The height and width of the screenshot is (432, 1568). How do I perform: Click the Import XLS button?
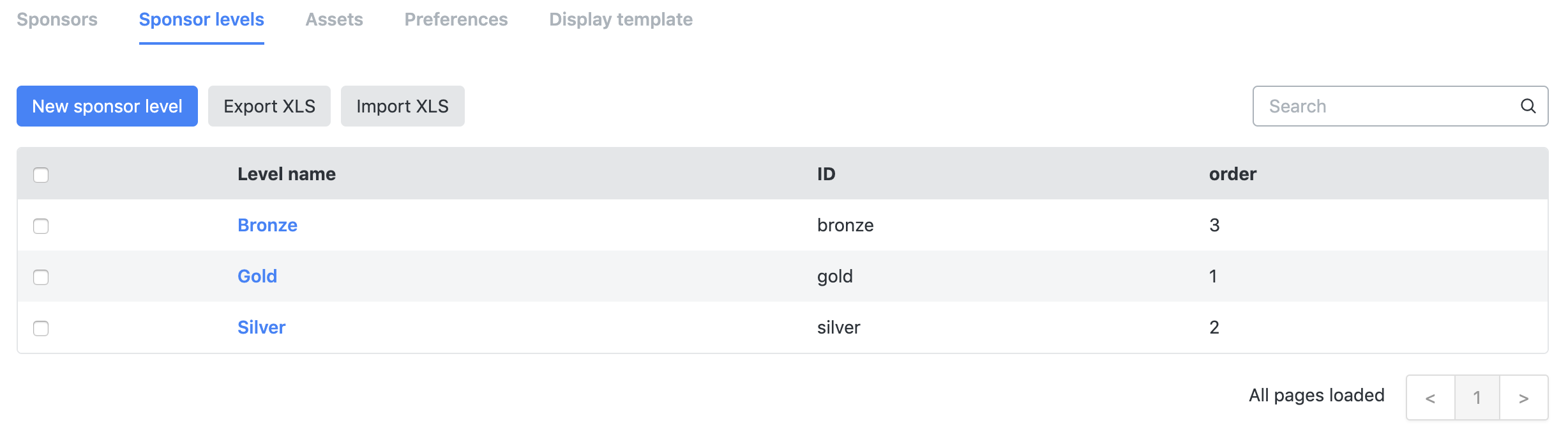pyautogui.click(x=403, y=106)
